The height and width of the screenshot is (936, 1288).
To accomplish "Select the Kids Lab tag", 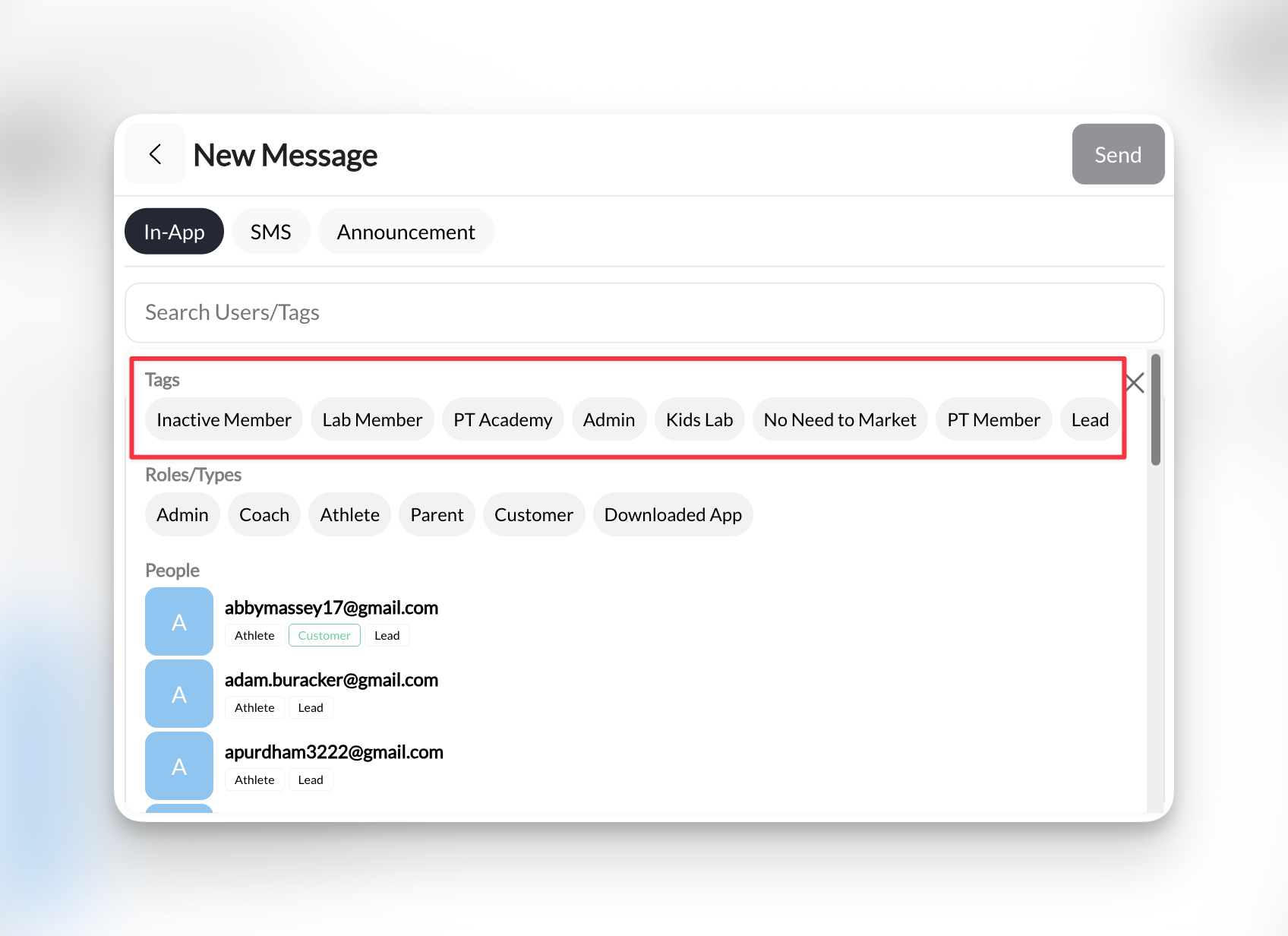I will point(699,419).
